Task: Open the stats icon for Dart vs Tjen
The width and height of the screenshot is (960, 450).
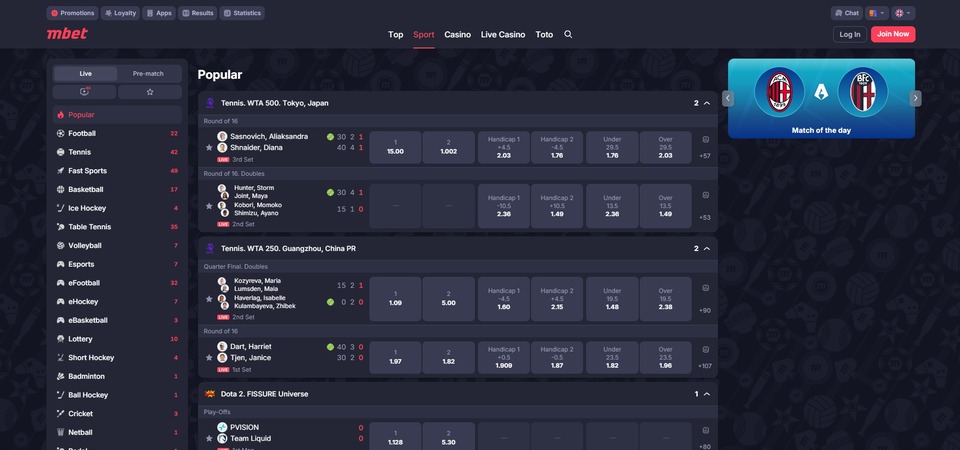Action: coord(705,350)
